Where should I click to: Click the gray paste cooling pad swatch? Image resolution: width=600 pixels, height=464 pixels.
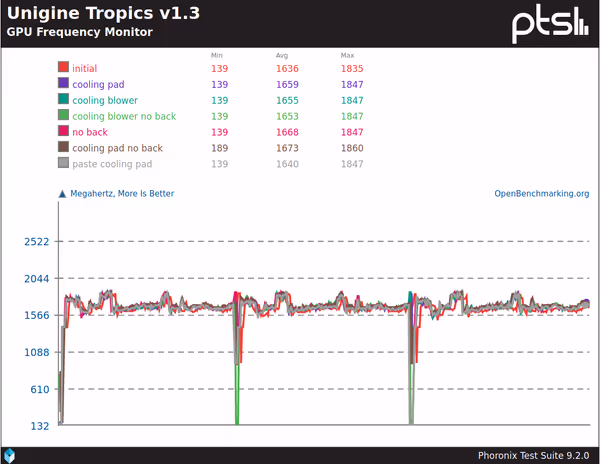pos(64,163)
